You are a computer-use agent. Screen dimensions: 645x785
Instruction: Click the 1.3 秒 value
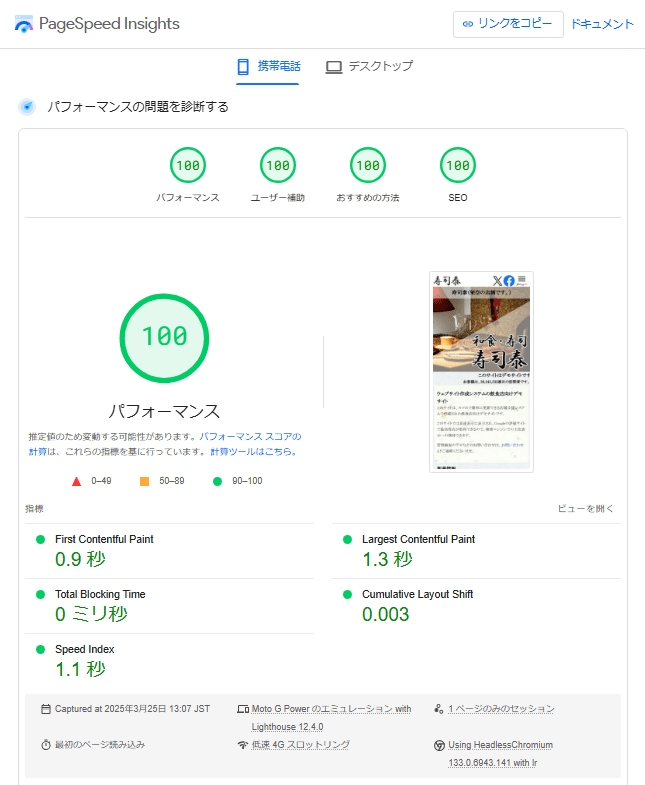pos(387,559)
